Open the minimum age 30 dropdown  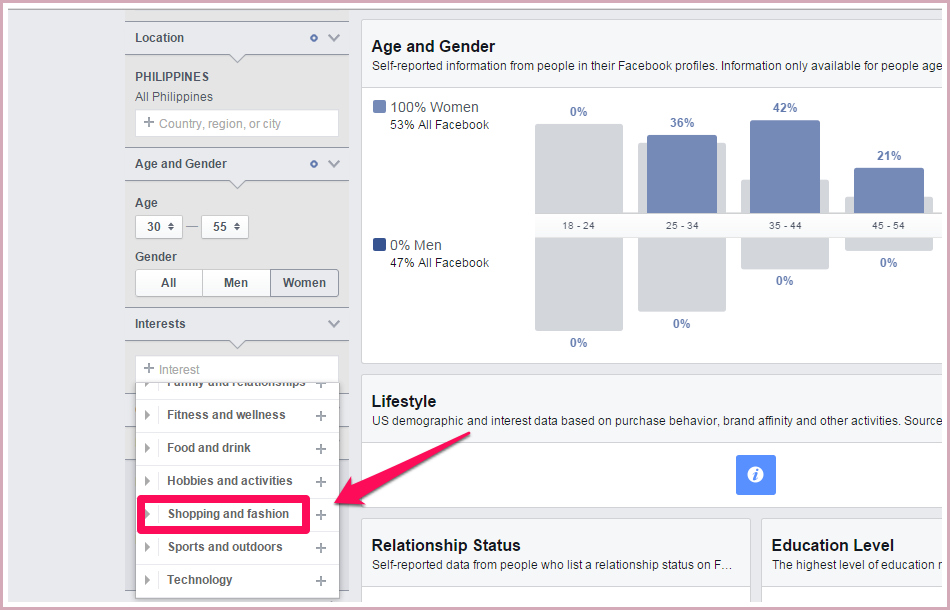click(x=159, y=227)
